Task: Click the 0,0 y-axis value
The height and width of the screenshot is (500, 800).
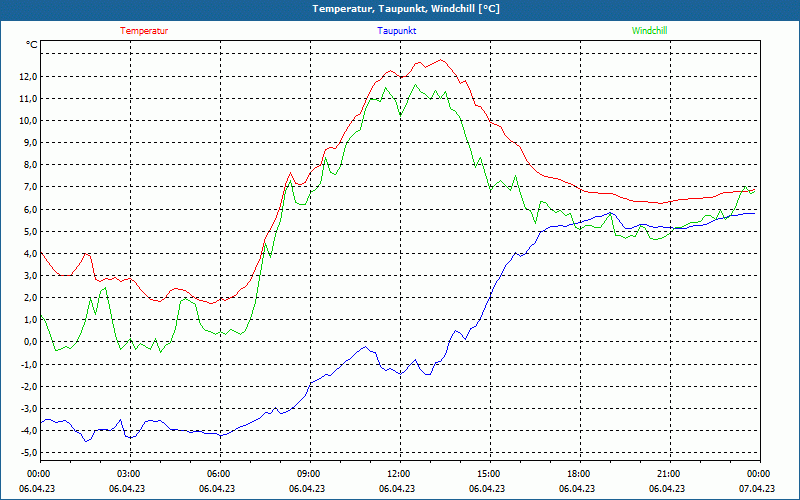Action: 30,342
